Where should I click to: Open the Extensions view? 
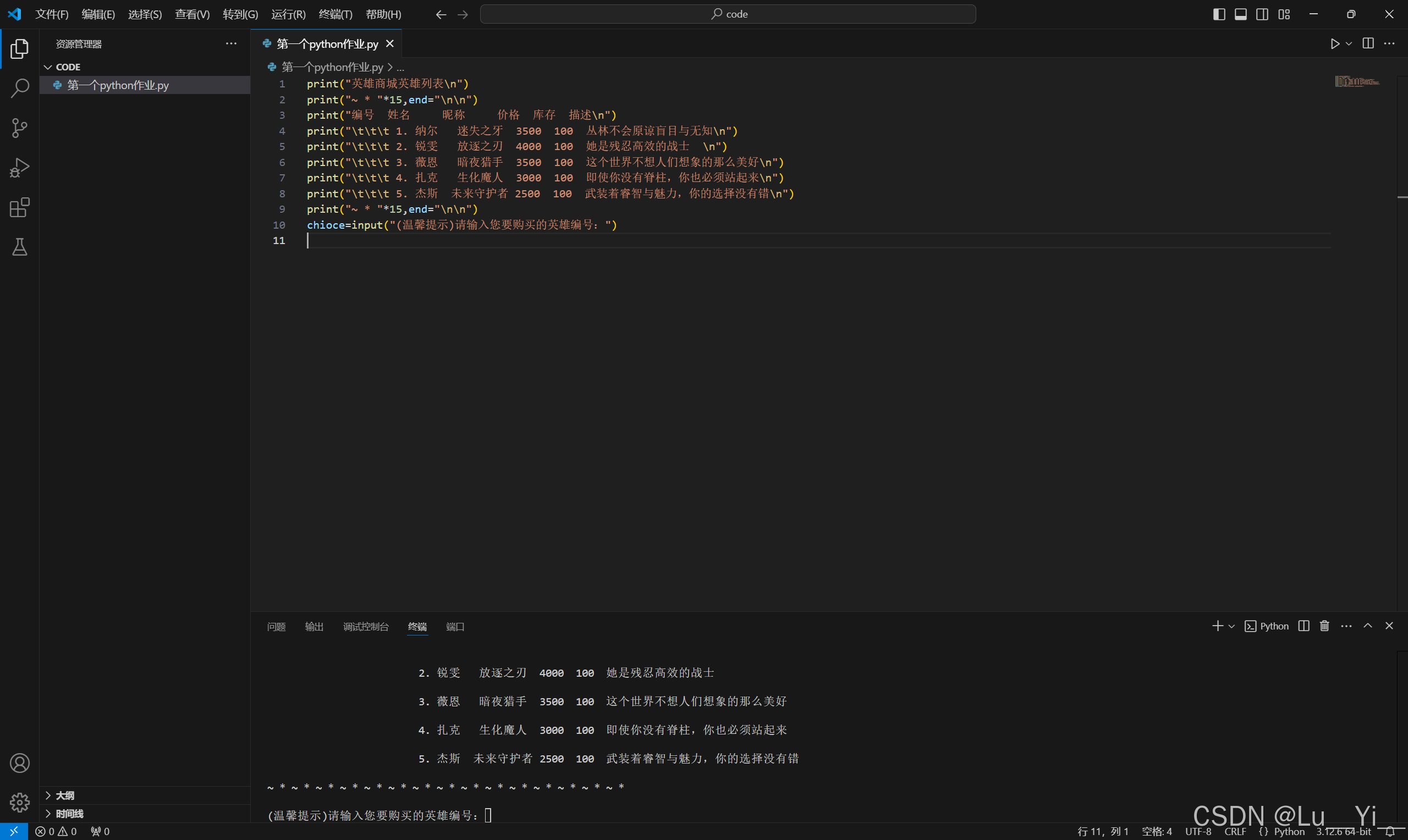coord(20,208)
